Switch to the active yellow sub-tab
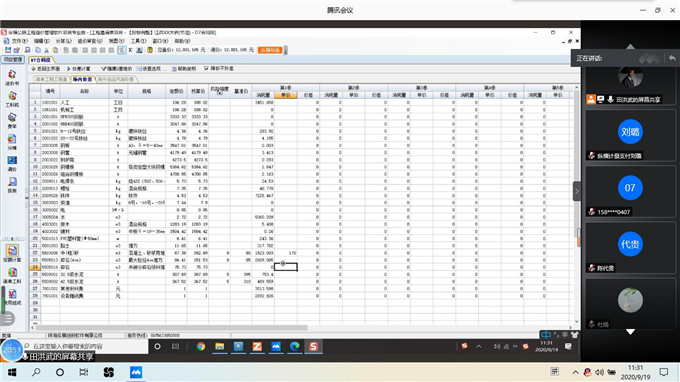Viewport: 680px width, 382px height. tap(82, 79)
